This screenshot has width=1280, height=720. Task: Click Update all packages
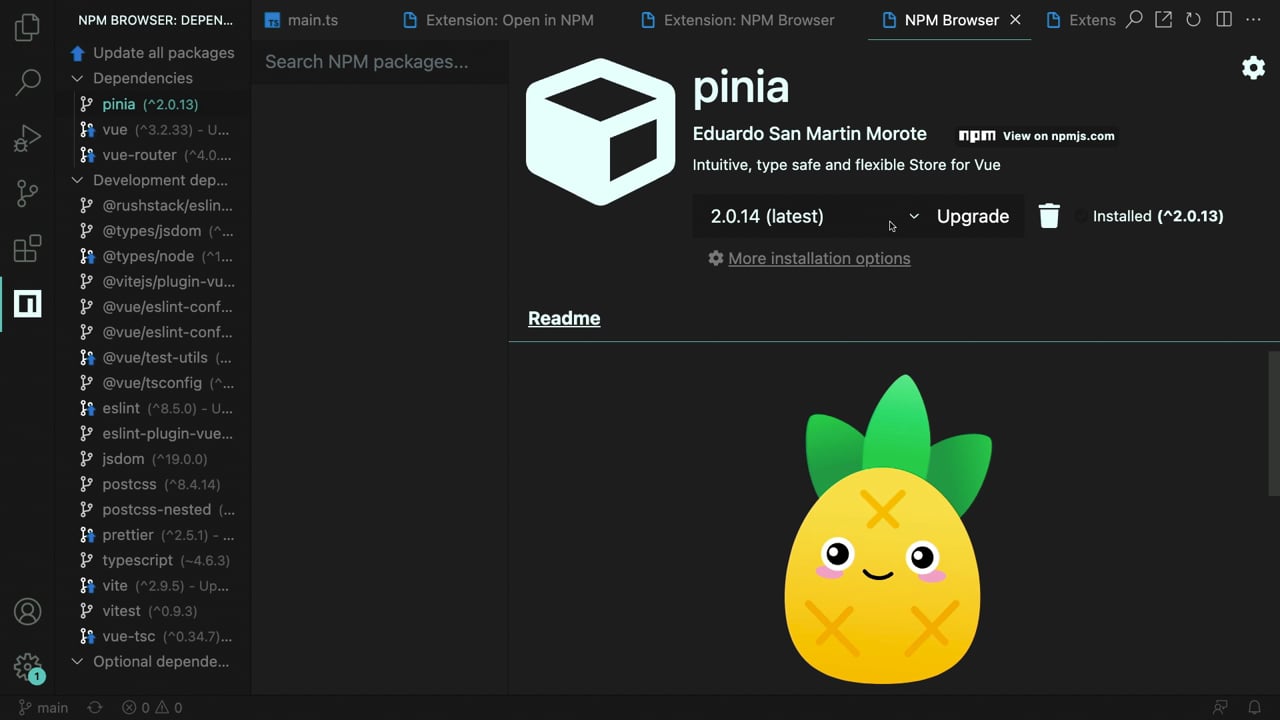[163, 53]
